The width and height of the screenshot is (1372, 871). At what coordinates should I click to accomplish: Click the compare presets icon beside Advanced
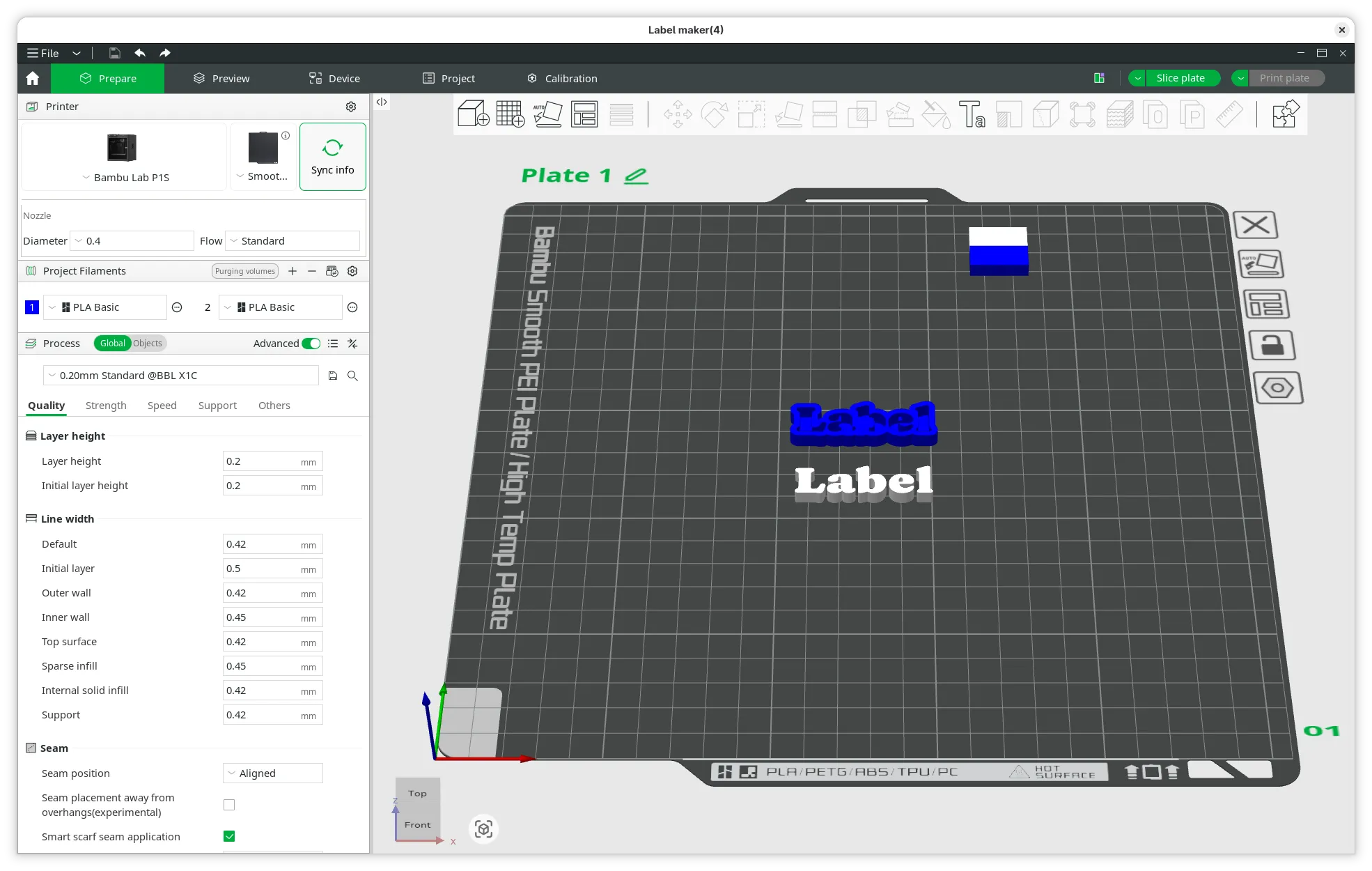coord(352,344)
